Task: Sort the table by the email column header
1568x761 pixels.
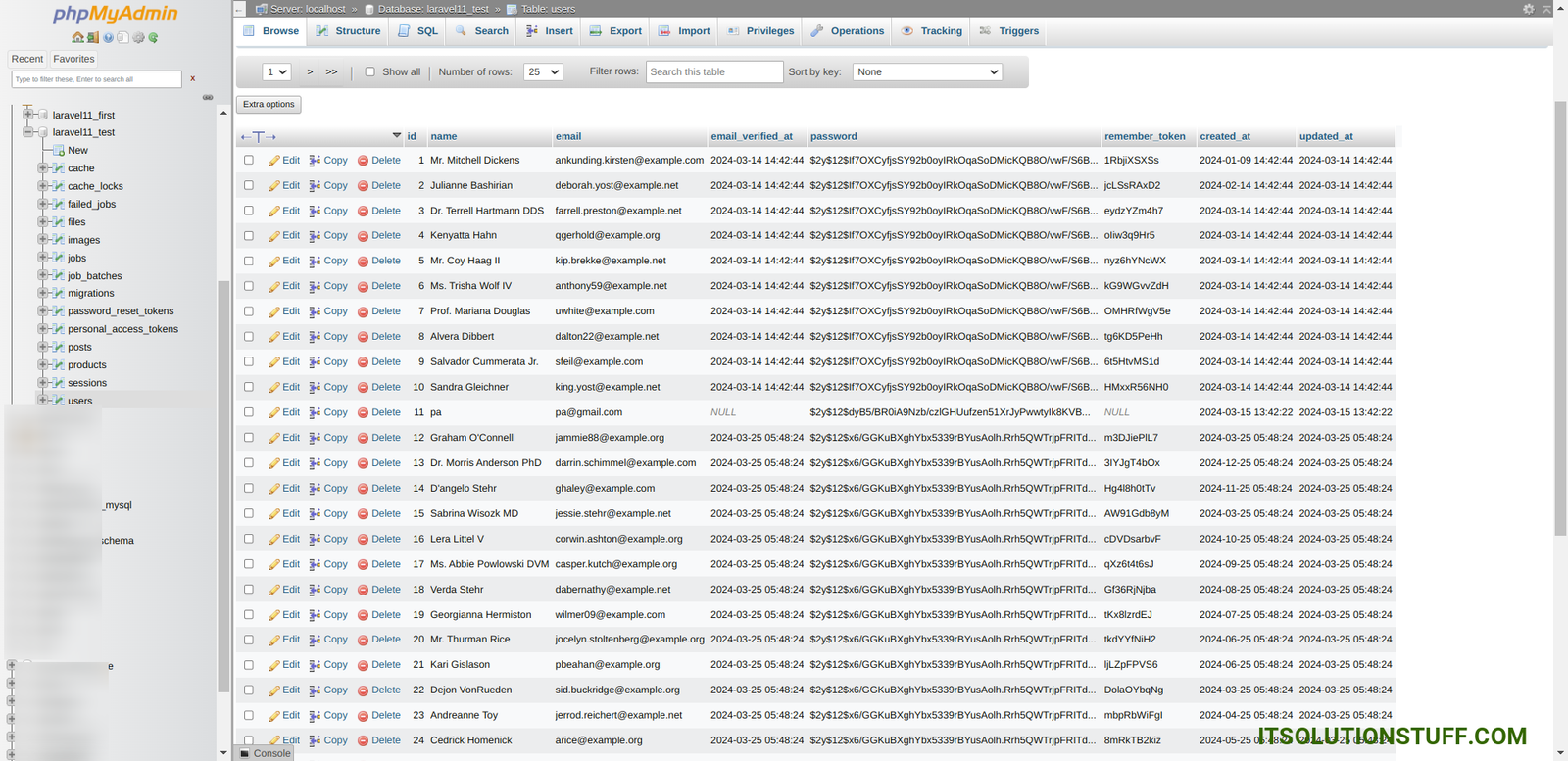Action: [x=568, y=136]
